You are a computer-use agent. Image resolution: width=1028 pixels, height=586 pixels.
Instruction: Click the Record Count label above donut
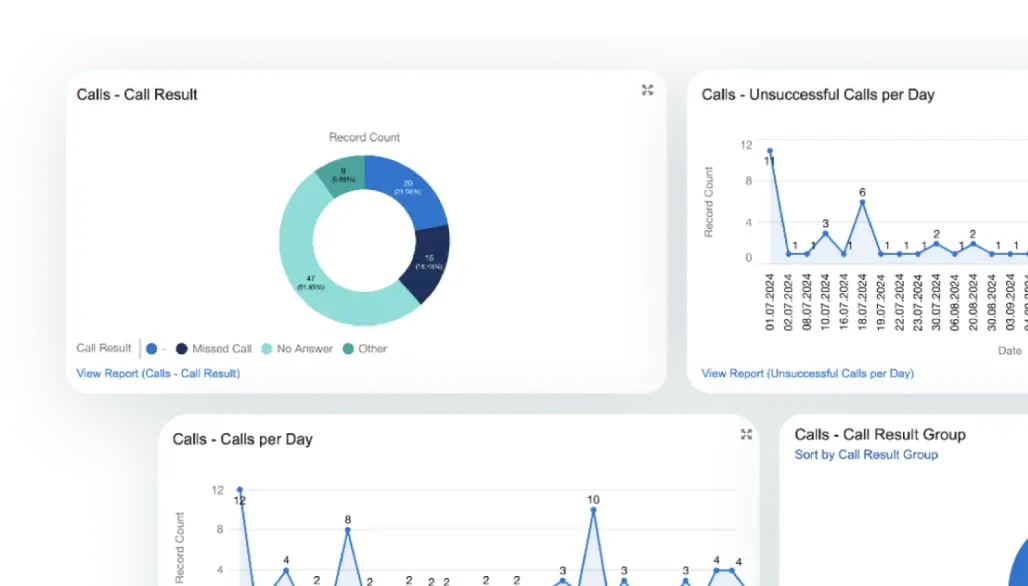click(365, 137)
